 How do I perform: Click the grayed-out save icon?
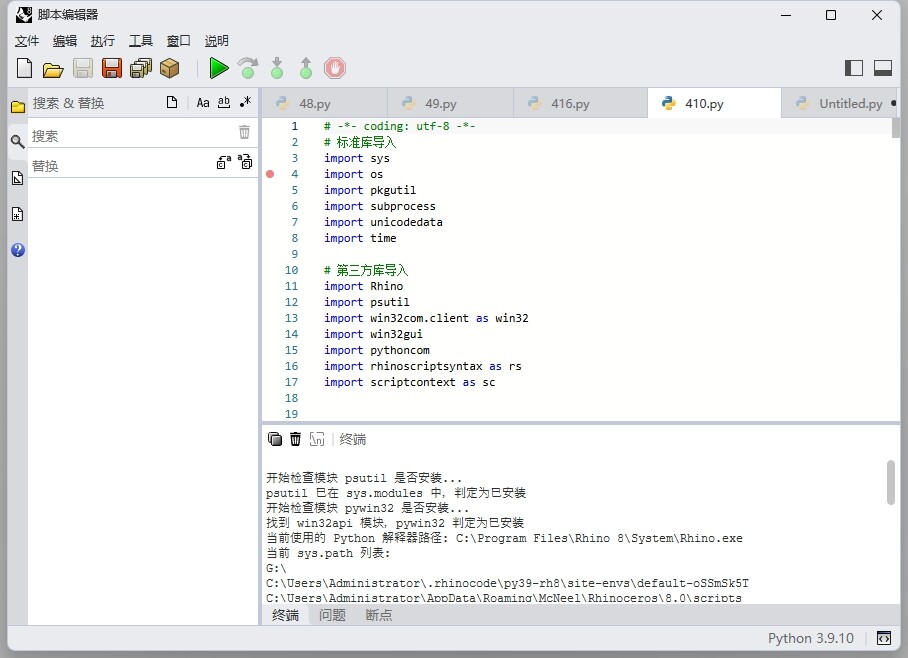[x=83, y=68]
